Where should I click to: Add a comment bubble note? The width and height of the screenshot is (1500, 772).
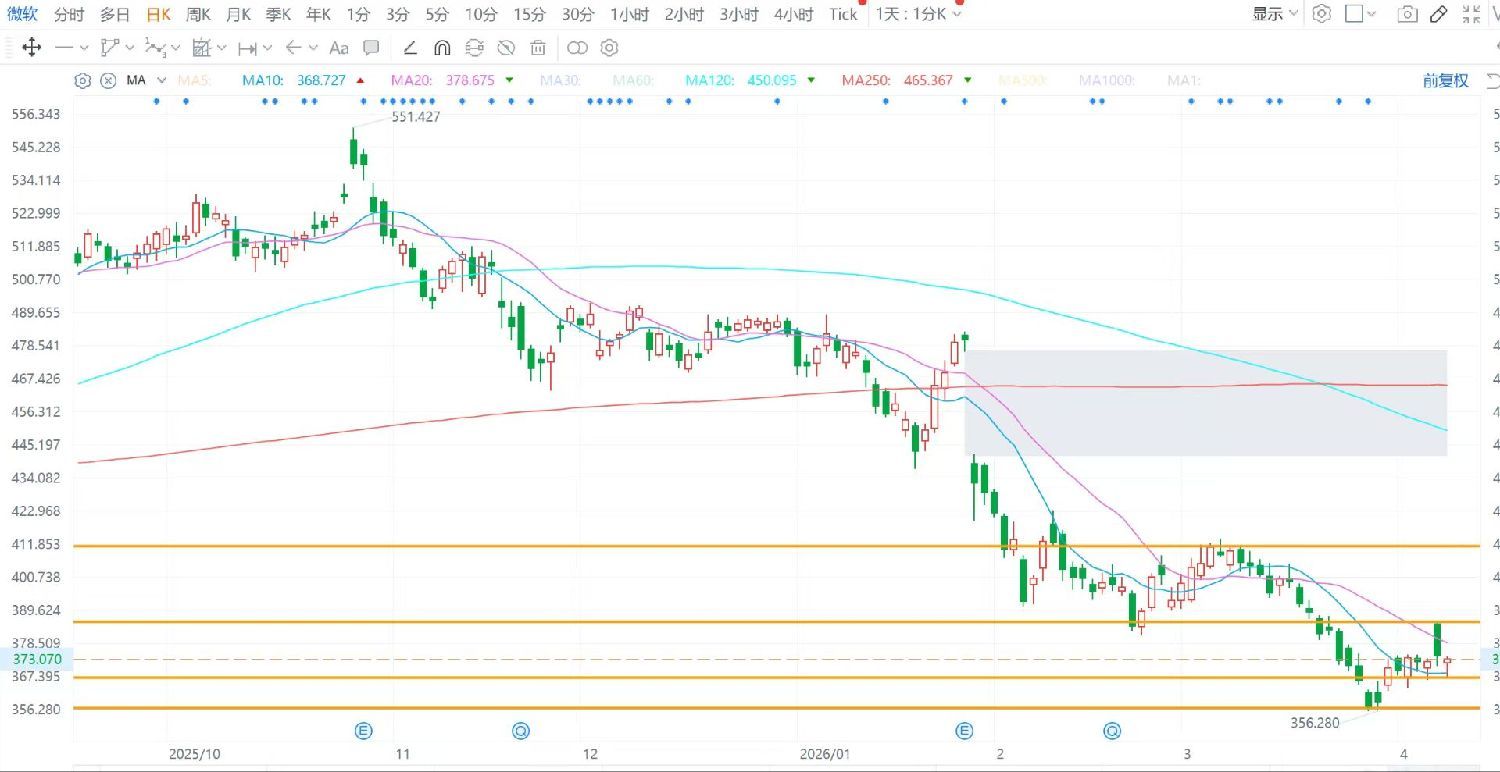371,48
